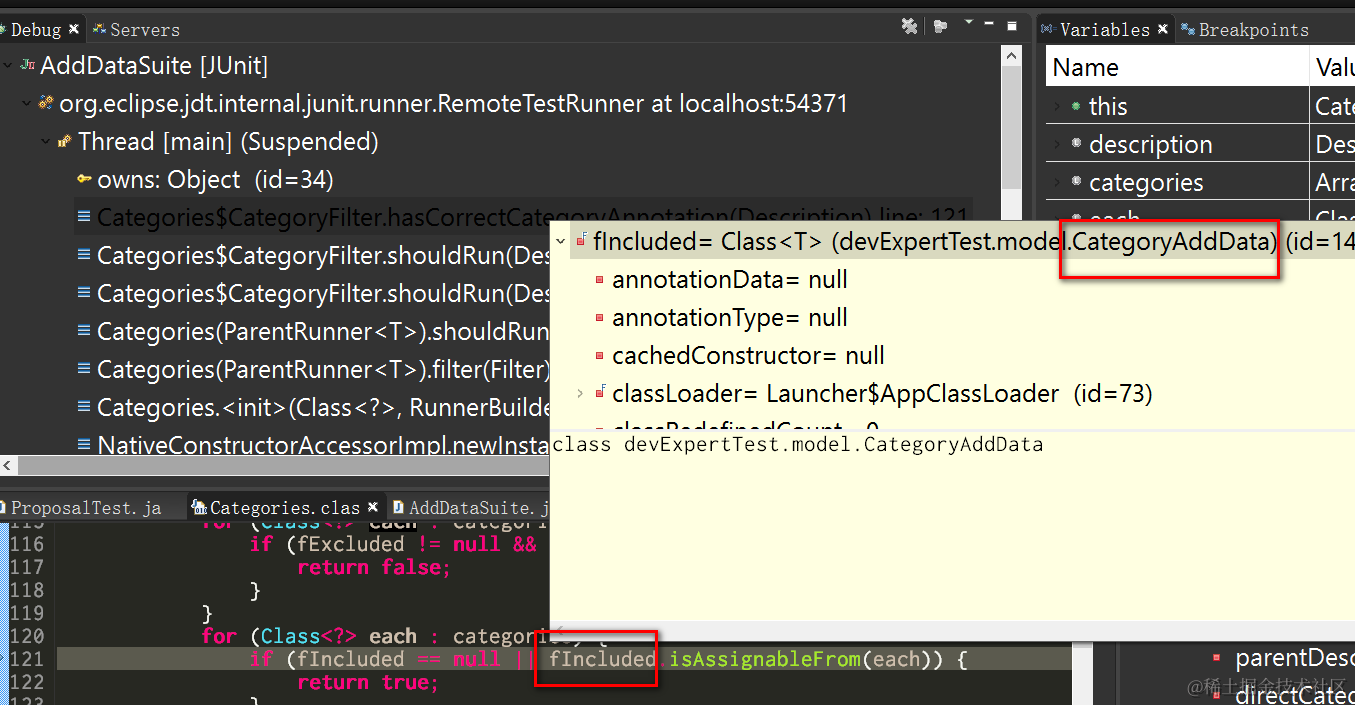Select the owns: Object (id=34) entry
The height and width of the screenshot is (705, 1355).
215,180
